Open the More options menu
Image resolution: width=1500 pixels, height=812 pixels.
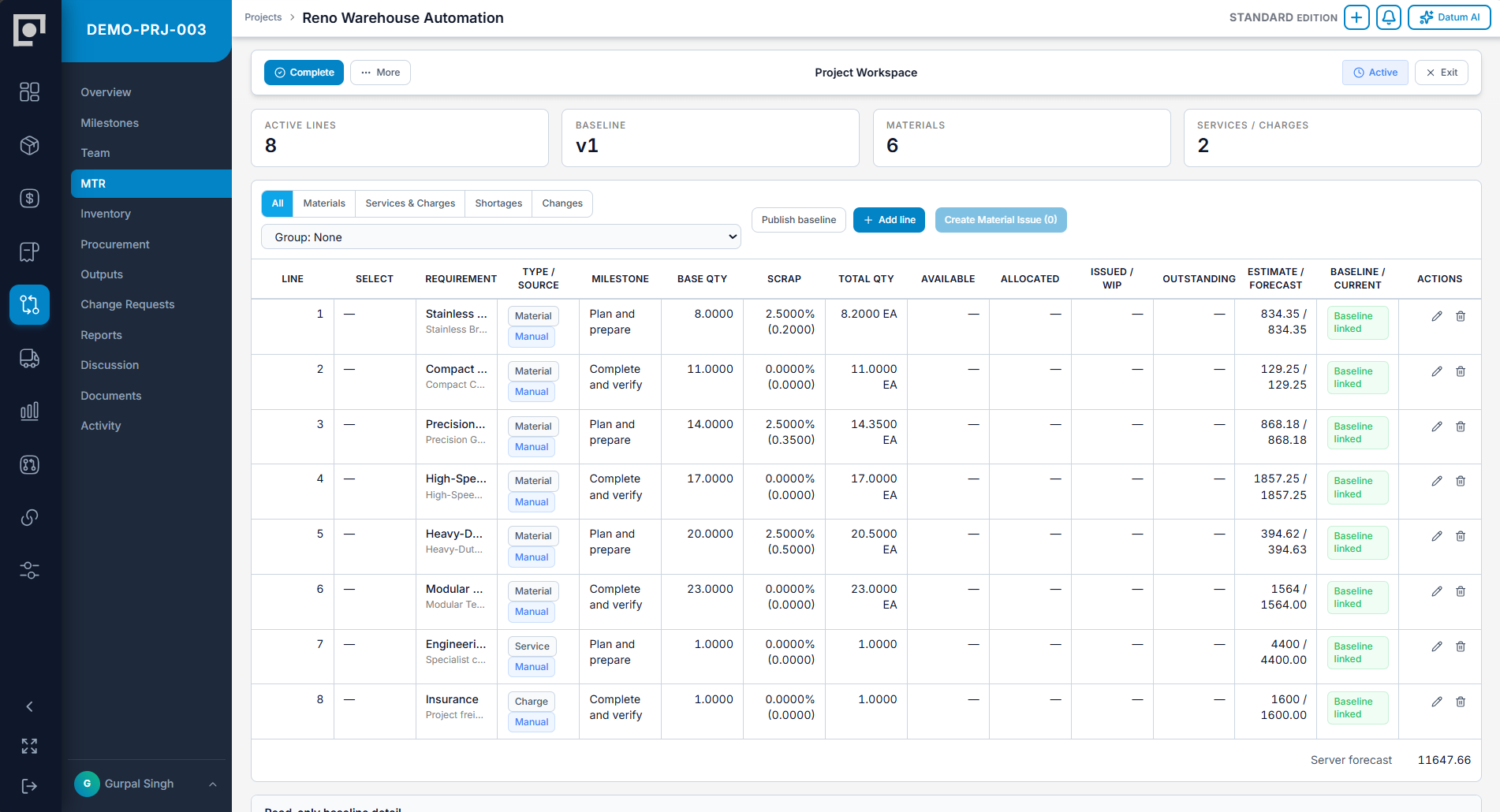pos(380,73)
